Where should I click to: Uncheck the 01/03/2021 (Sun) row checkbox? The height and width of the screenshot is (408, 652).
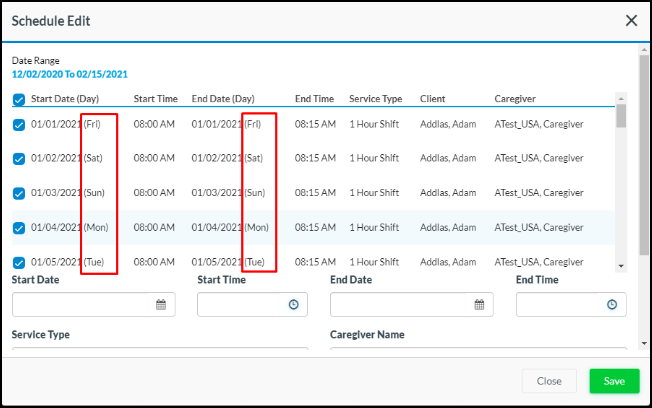[x=20, y=193]
